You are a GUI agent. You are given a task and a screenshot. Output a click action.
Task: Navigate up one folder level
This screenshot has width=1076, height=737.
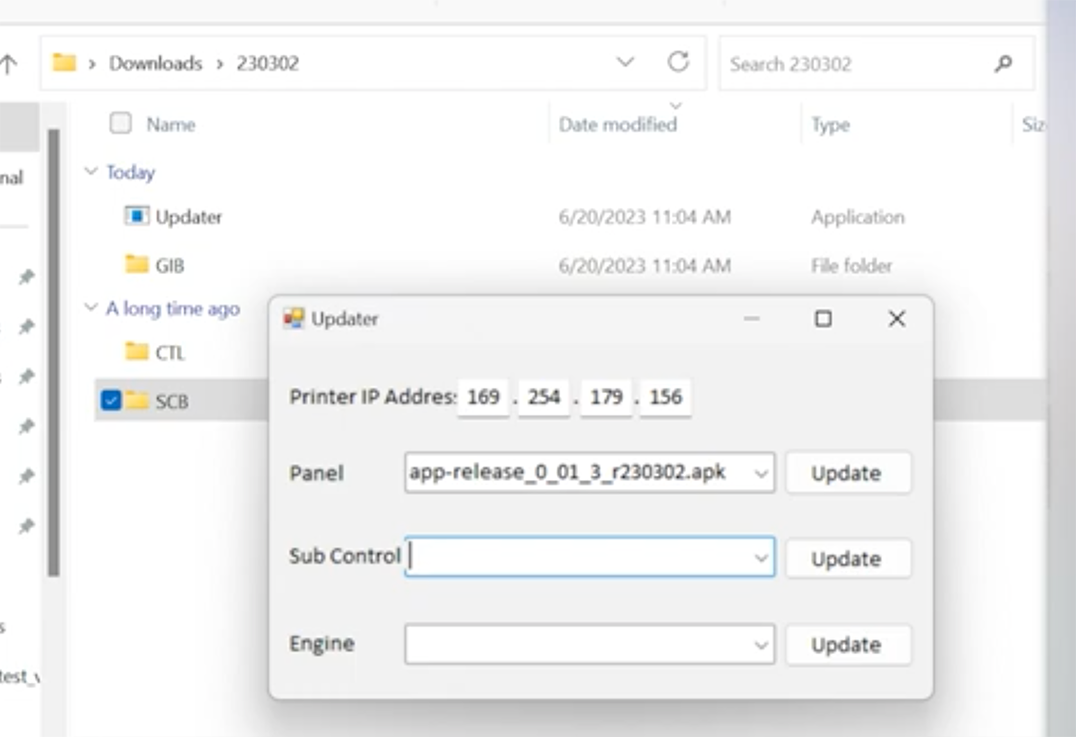tap(10, 62)
